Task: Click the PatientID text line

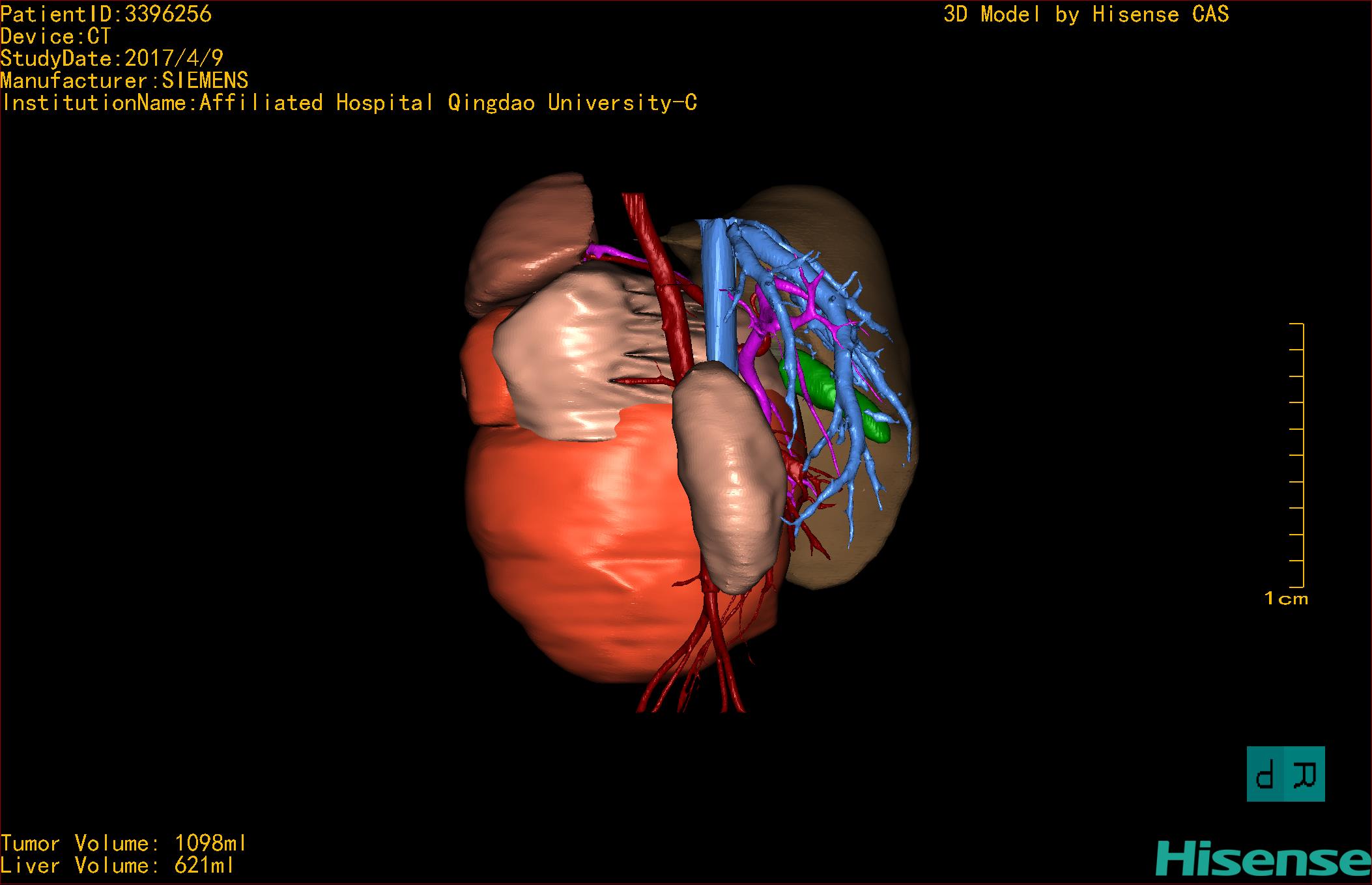Action: coord(106,14)
